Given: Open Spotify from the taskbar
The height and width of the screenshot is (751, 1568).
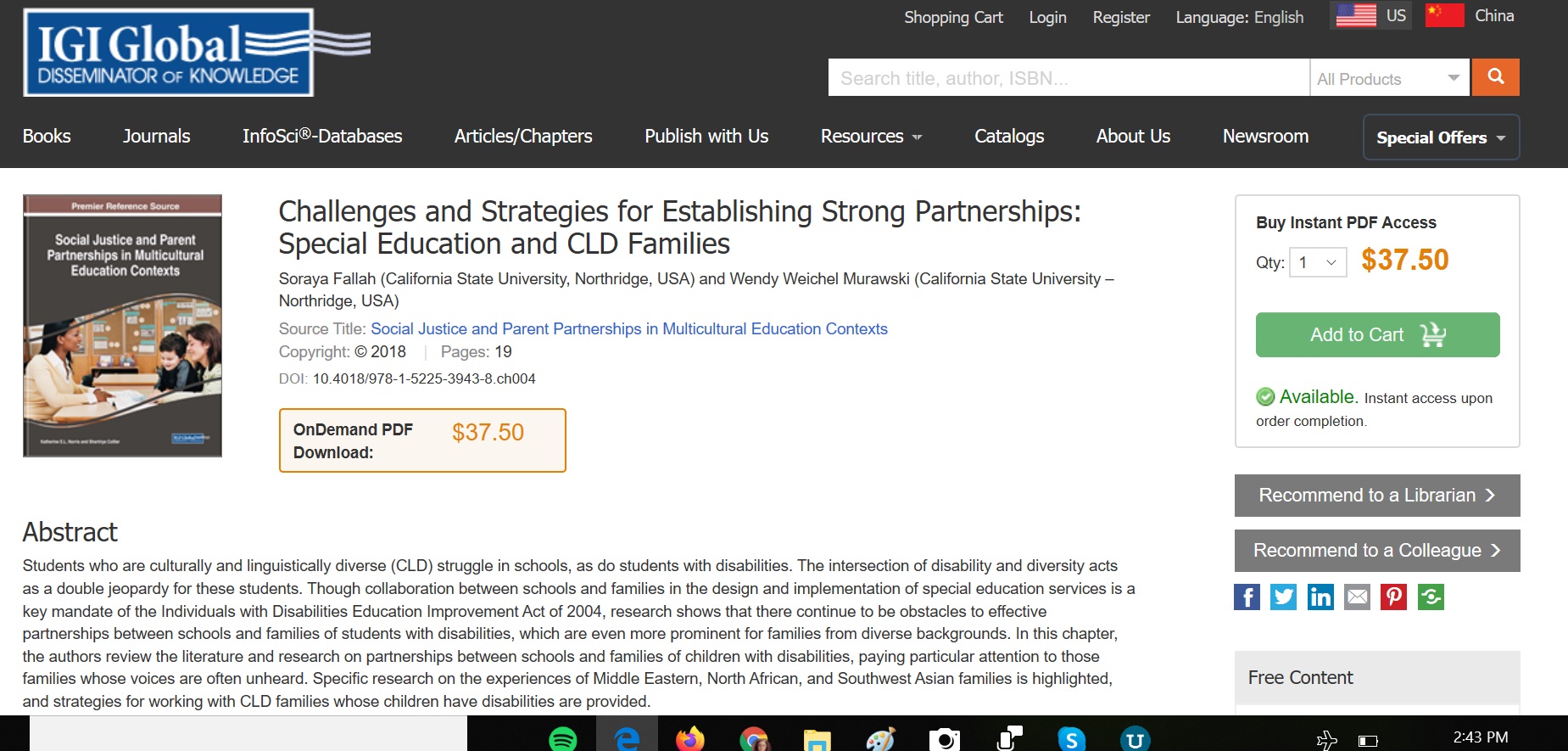Looking at the screenshot, I should pyautogui.click(x=563, y=739).
